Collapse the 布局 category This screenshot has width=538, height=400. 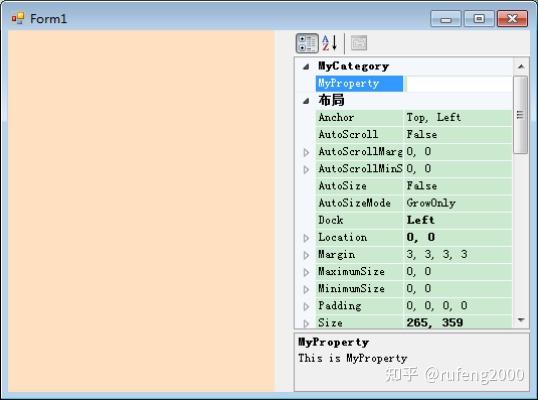[x=306, y=101]
